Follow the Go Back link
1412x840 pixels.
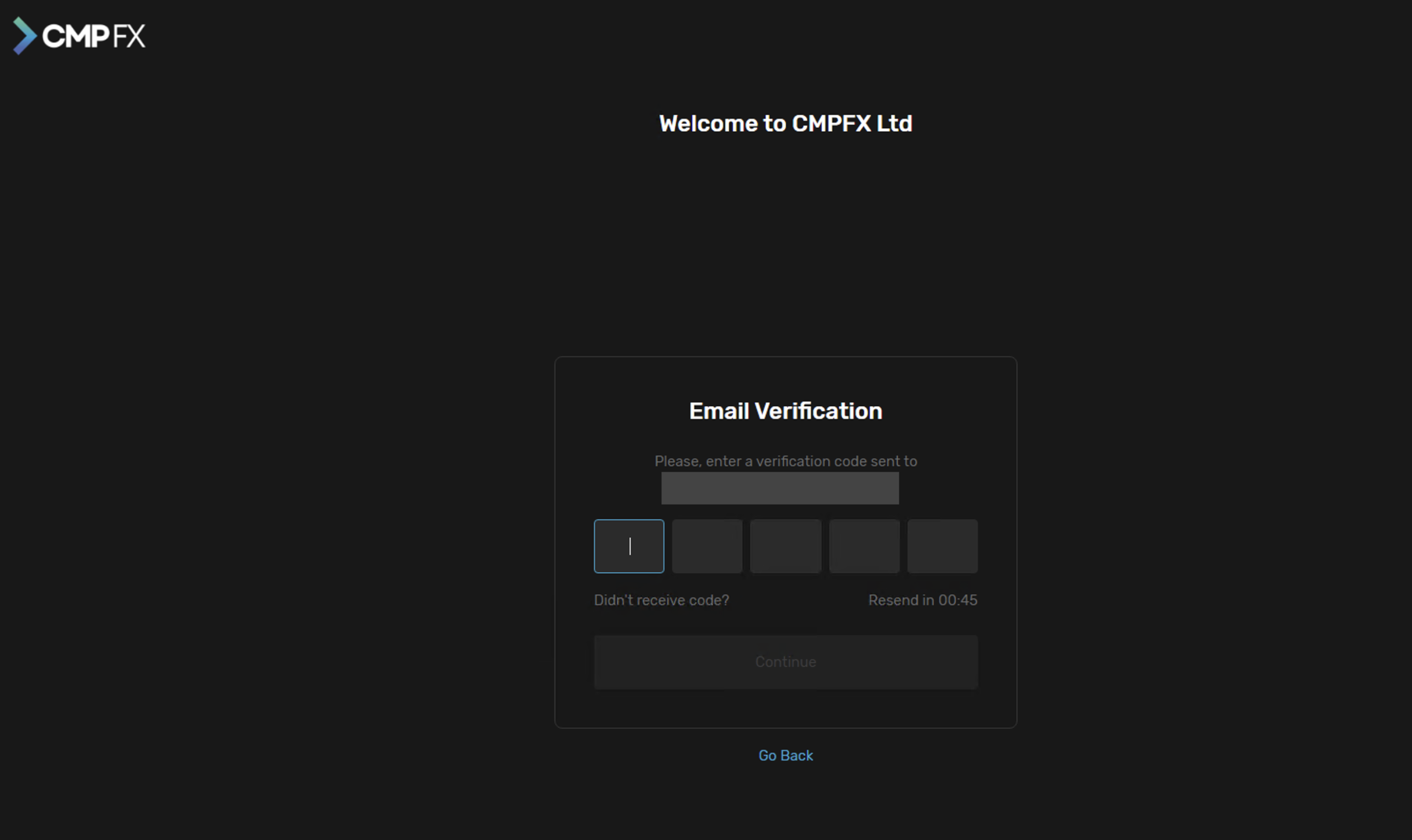[785, 755]
